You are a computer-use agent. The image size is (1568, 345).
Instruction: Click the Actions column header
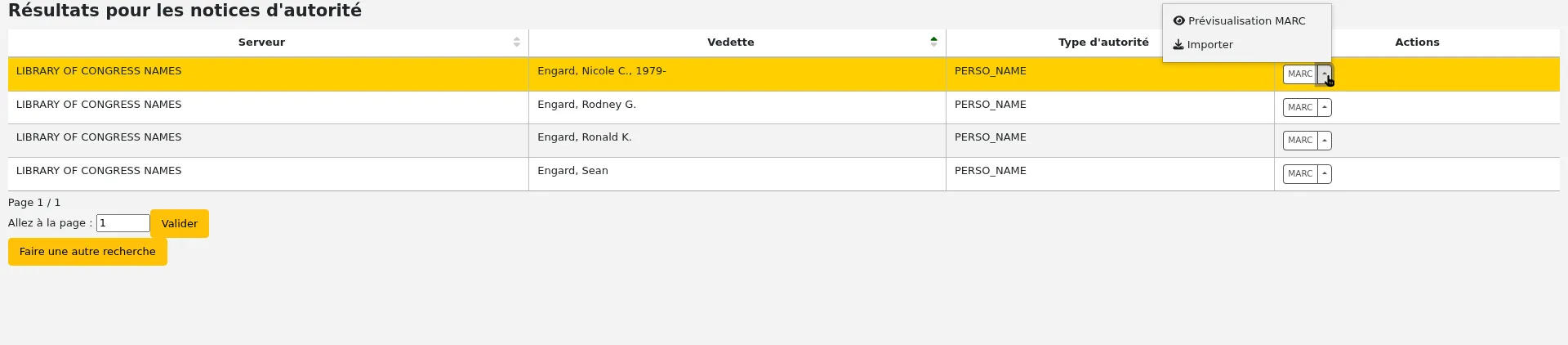1417,43
